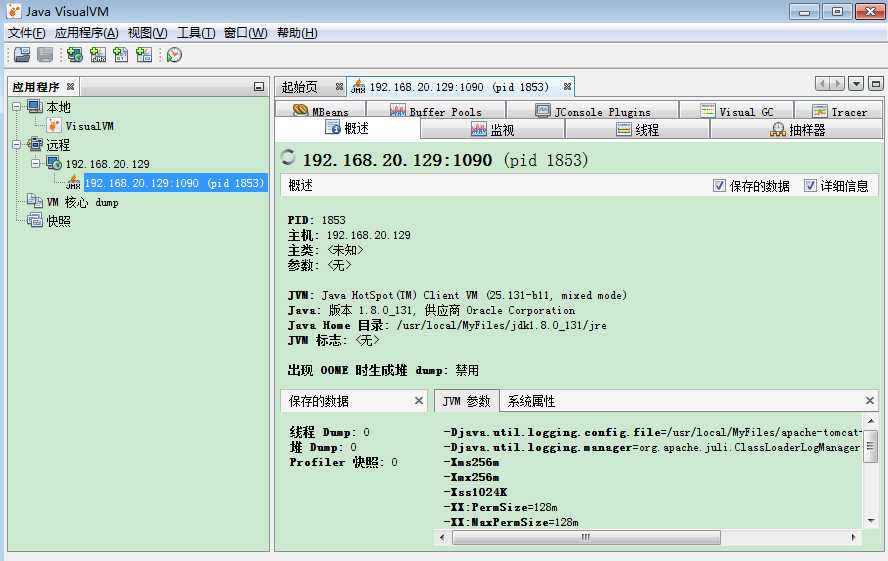Screen dimensions: 888x561
Task: Close the 192.168.20.129:1090 document tab
Action: tap(567, 87)
